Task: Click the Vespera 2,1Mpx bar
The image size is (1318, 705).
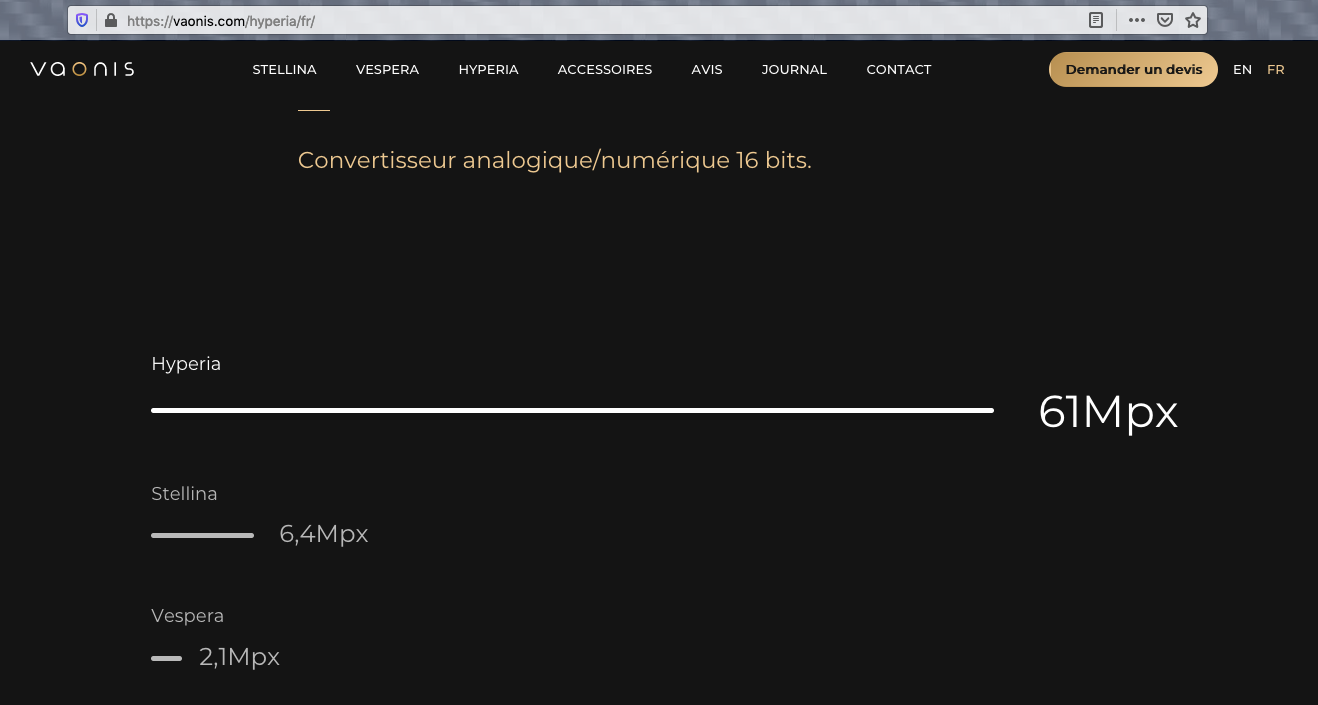Action: [166, 658]
